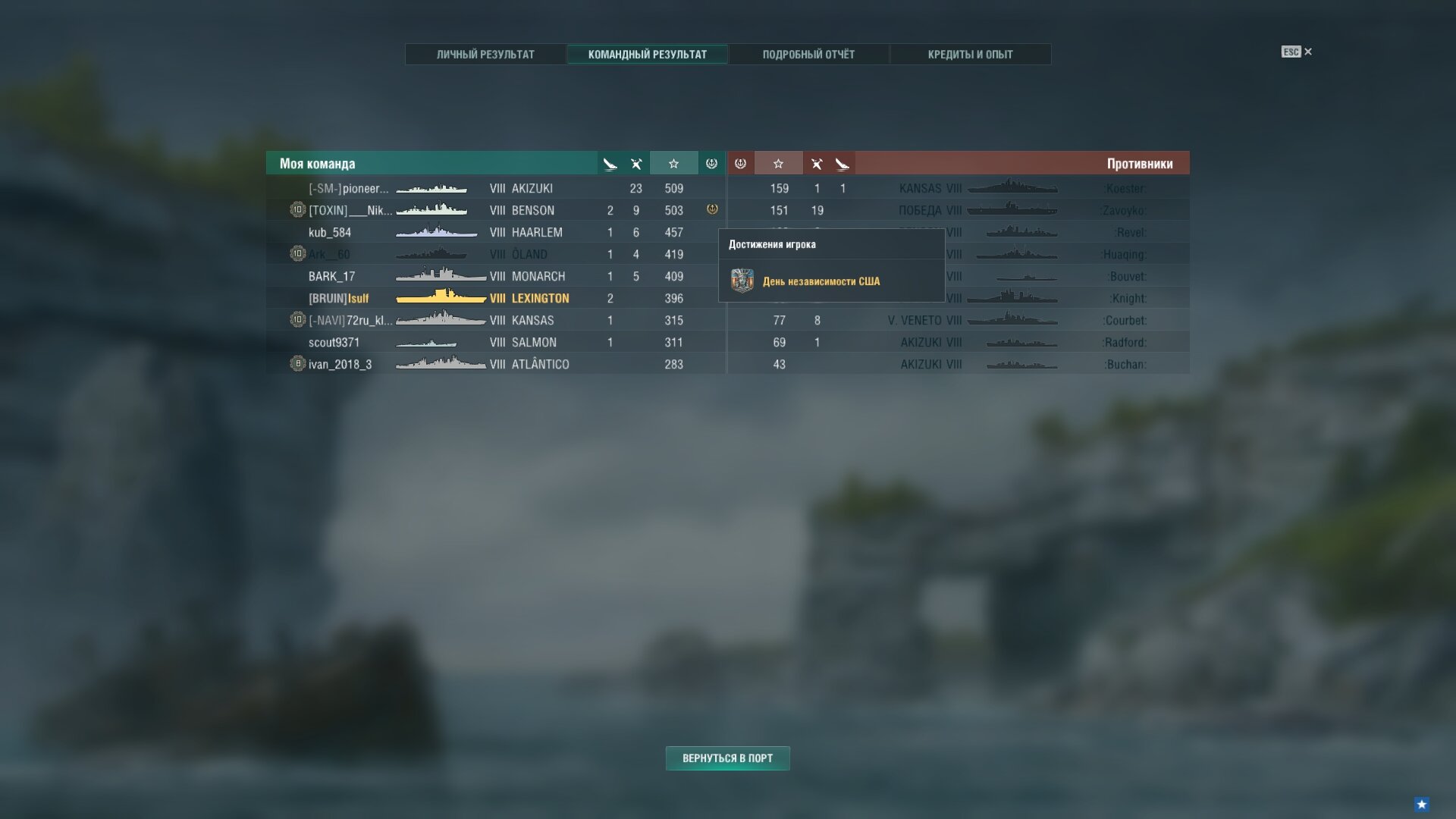The height and width of the screenshot is (819, 1456).
Task: Select the Командный результат tab
Action: [x=647, y=55]
